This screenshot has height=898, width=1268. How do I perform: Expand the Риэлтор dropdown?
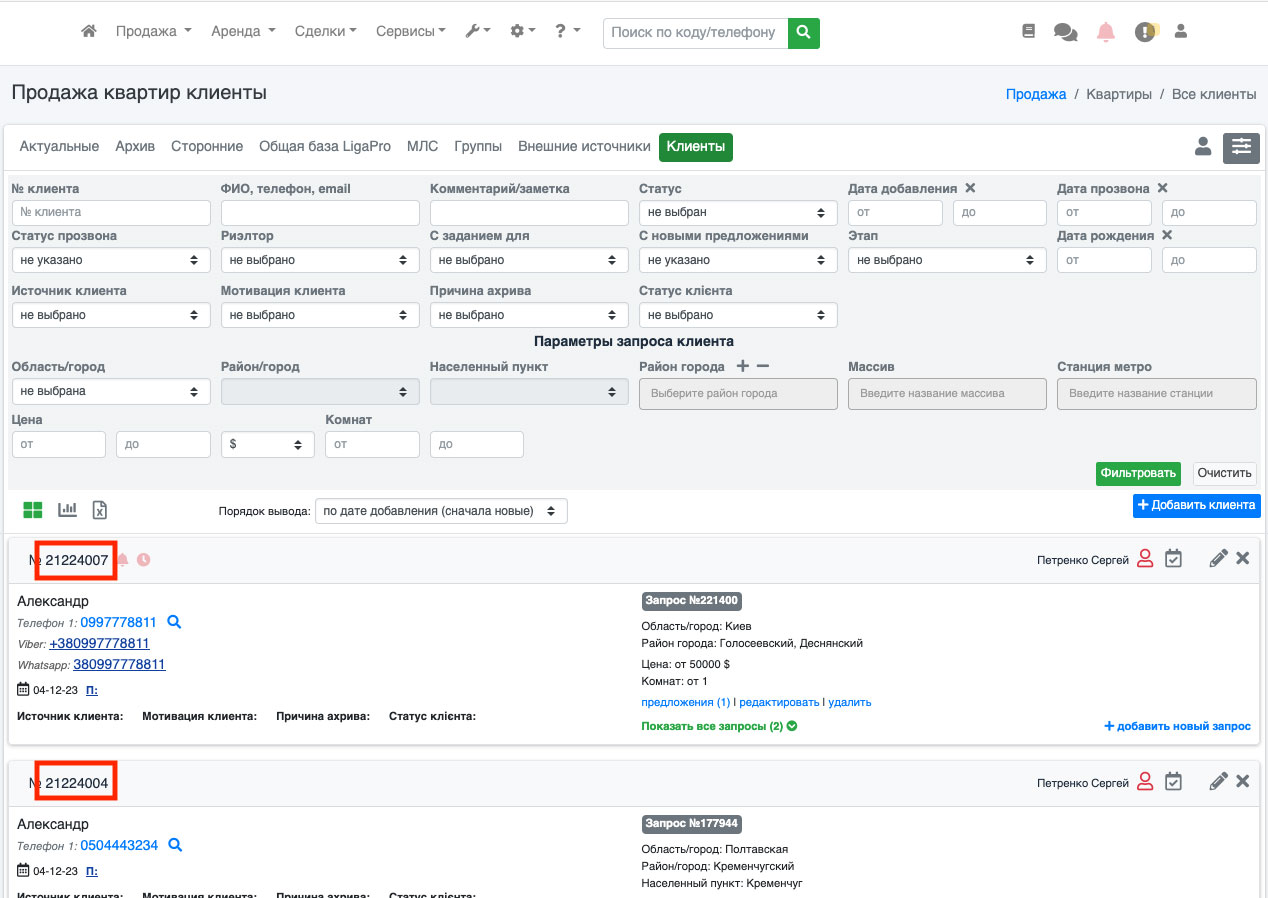coord(320,260)
